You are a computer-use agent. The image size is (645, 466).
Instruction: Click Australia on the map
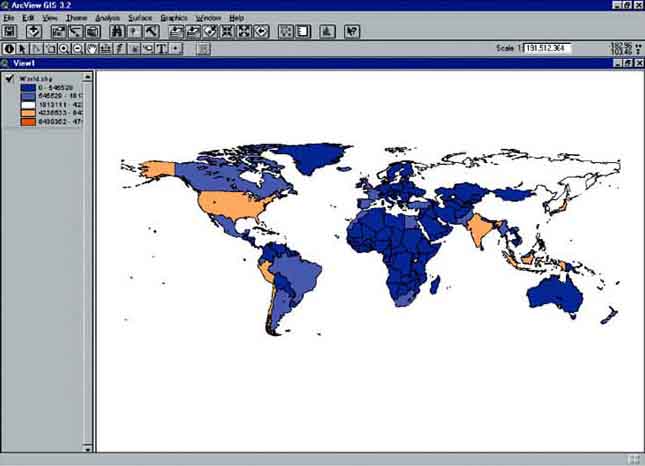[555, 293]
